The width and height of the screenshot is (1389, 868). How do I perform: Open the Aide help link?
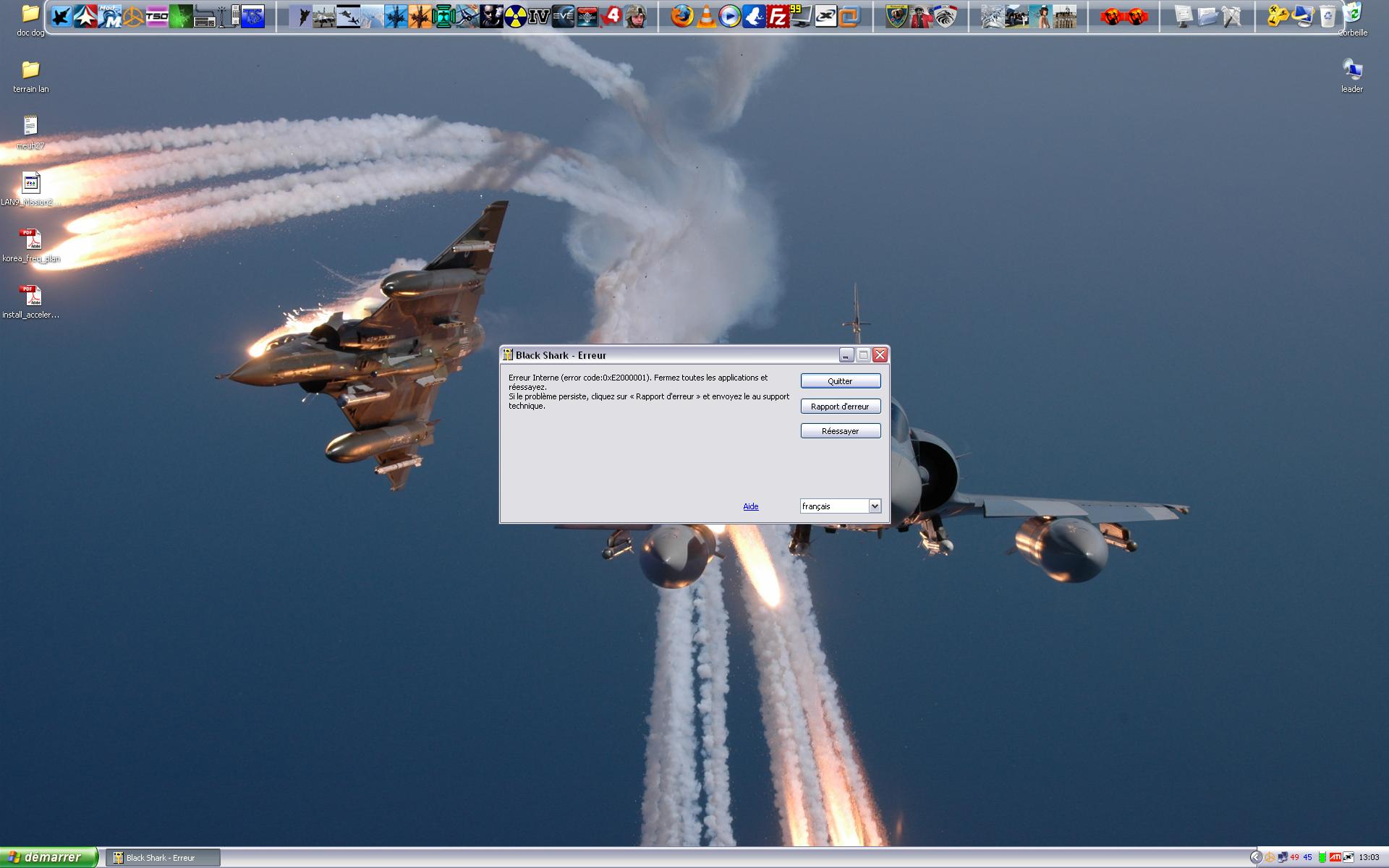click(751, 506)
